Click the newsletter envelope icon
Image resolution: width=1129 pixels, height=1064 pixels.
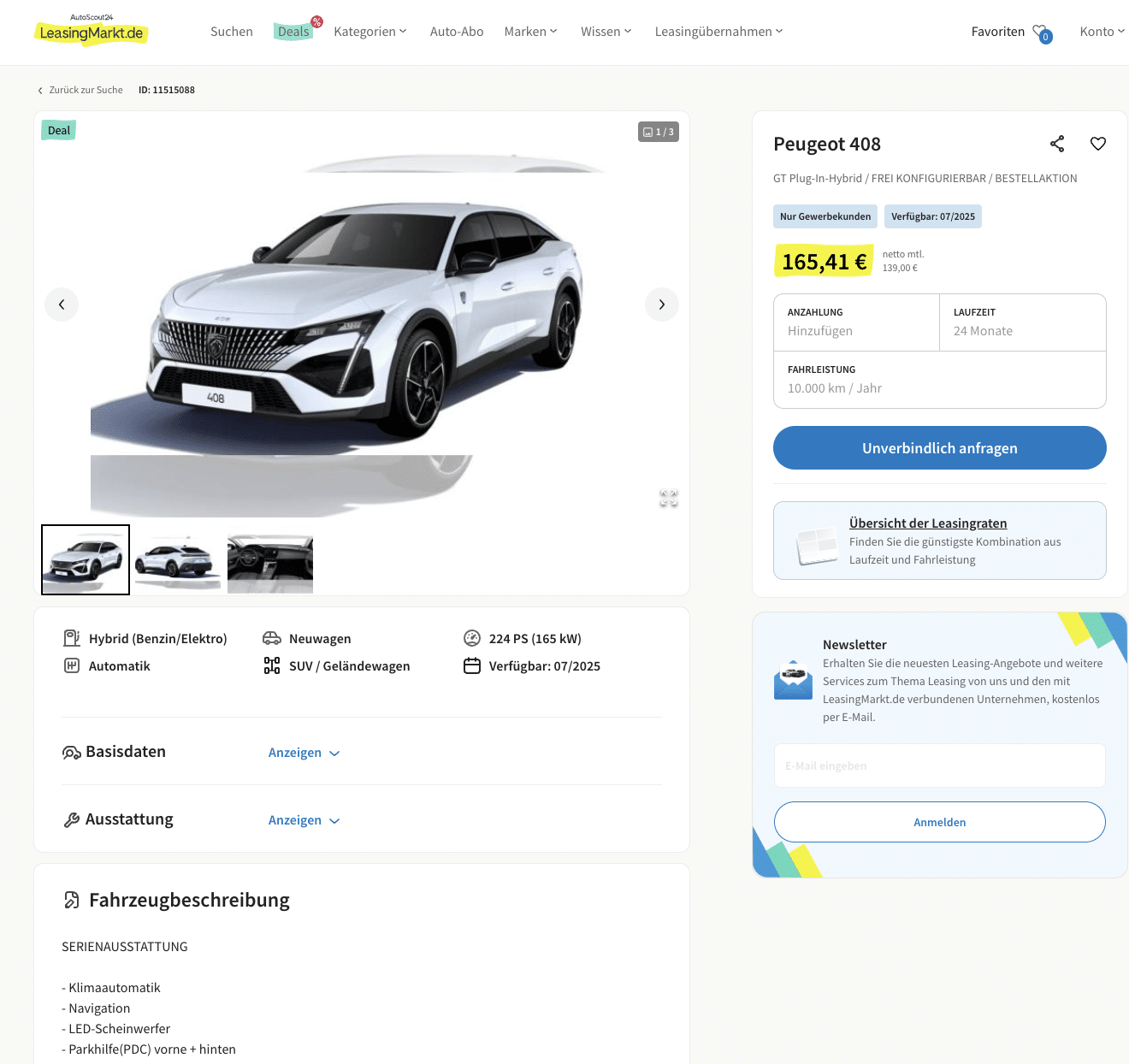click(793, 679)
